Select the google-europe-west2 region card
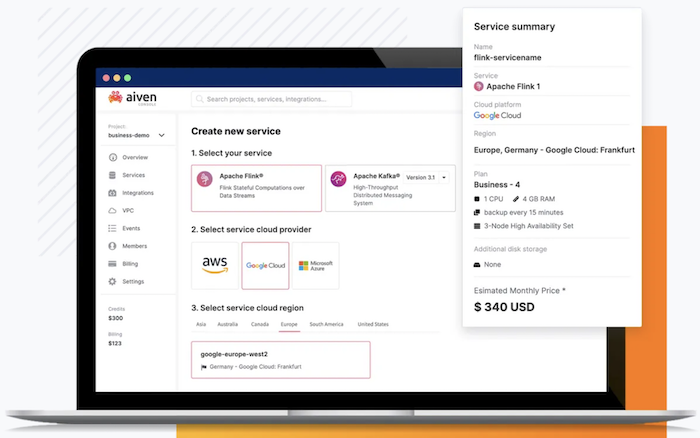 pyautogui.click(x=281, y=360)
